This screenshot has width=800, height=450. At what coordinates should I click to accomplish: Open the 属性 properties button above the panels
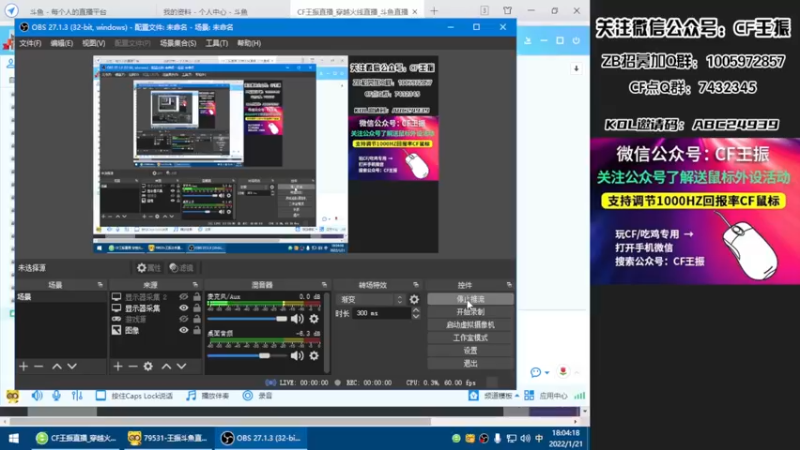point(149,268)
